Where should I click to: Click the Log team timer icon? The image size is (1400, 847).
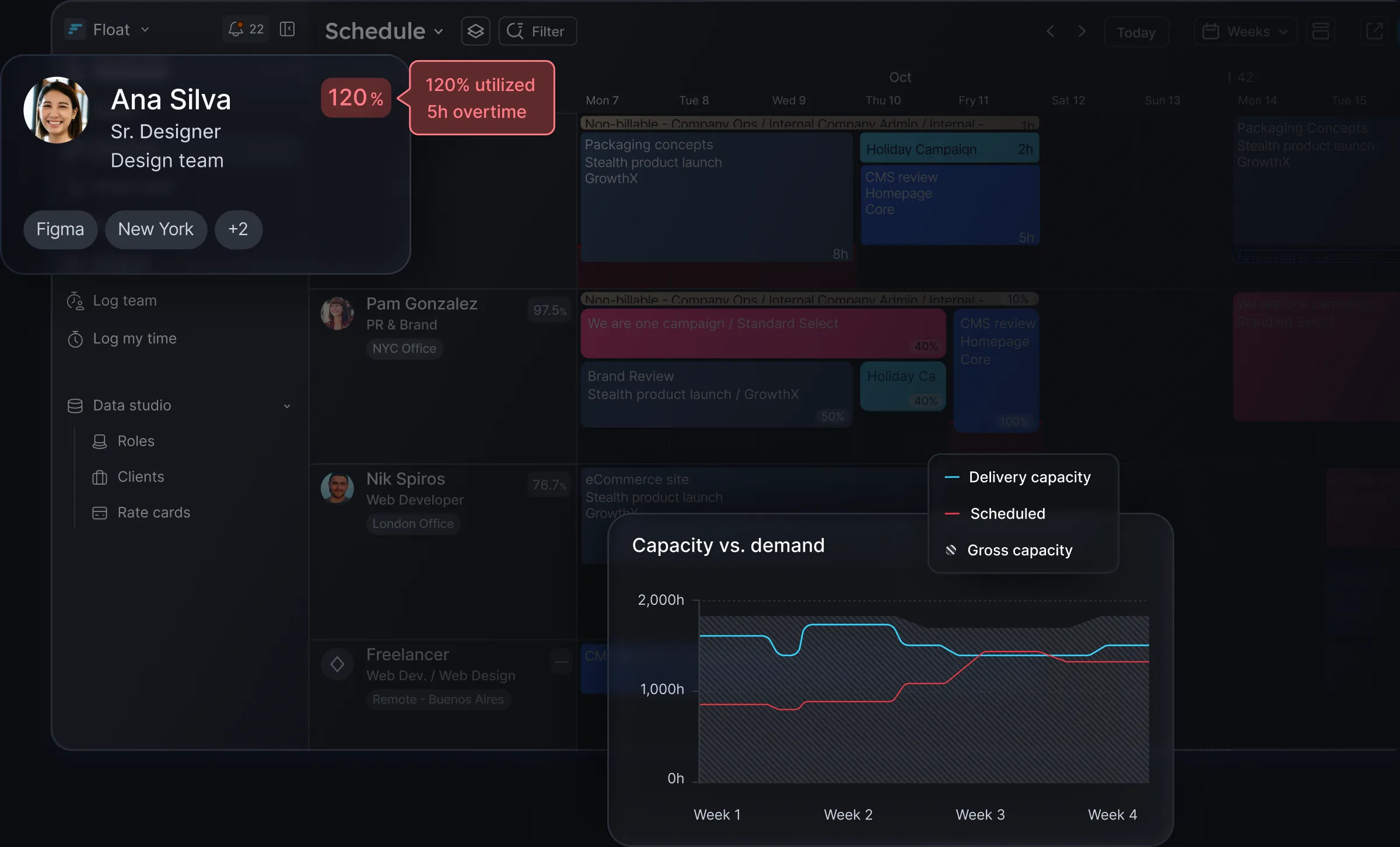75,301
